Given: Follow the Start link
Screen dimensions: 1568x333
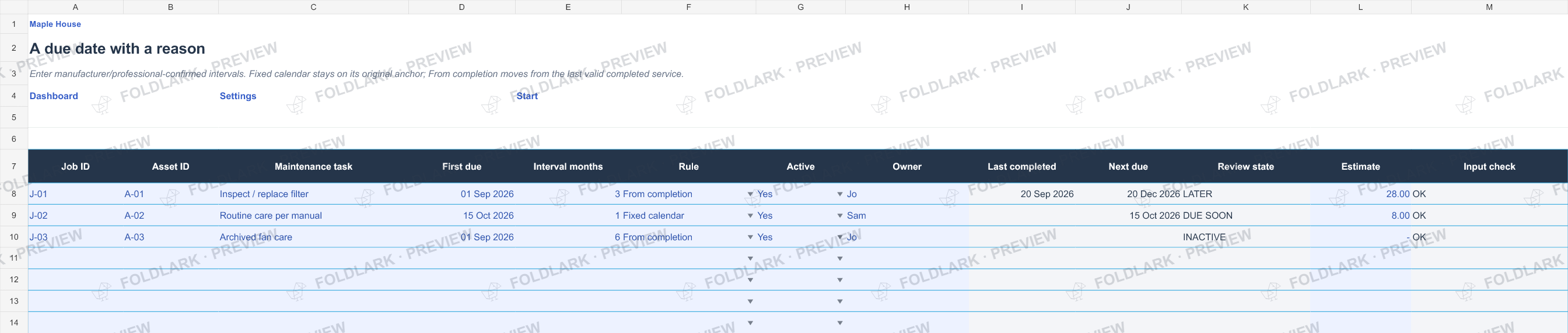Looking at the screenshot, I should click(527, 96).
